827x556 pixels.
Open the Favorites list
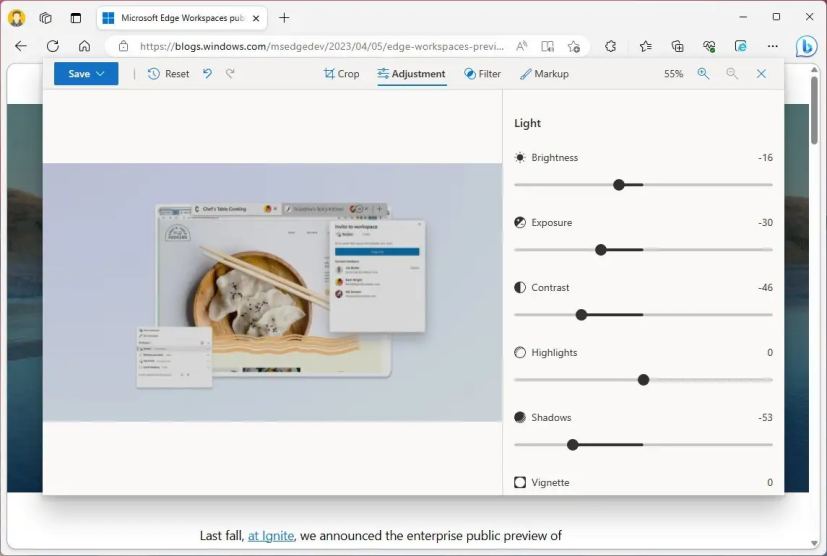[x=646, y=46]
